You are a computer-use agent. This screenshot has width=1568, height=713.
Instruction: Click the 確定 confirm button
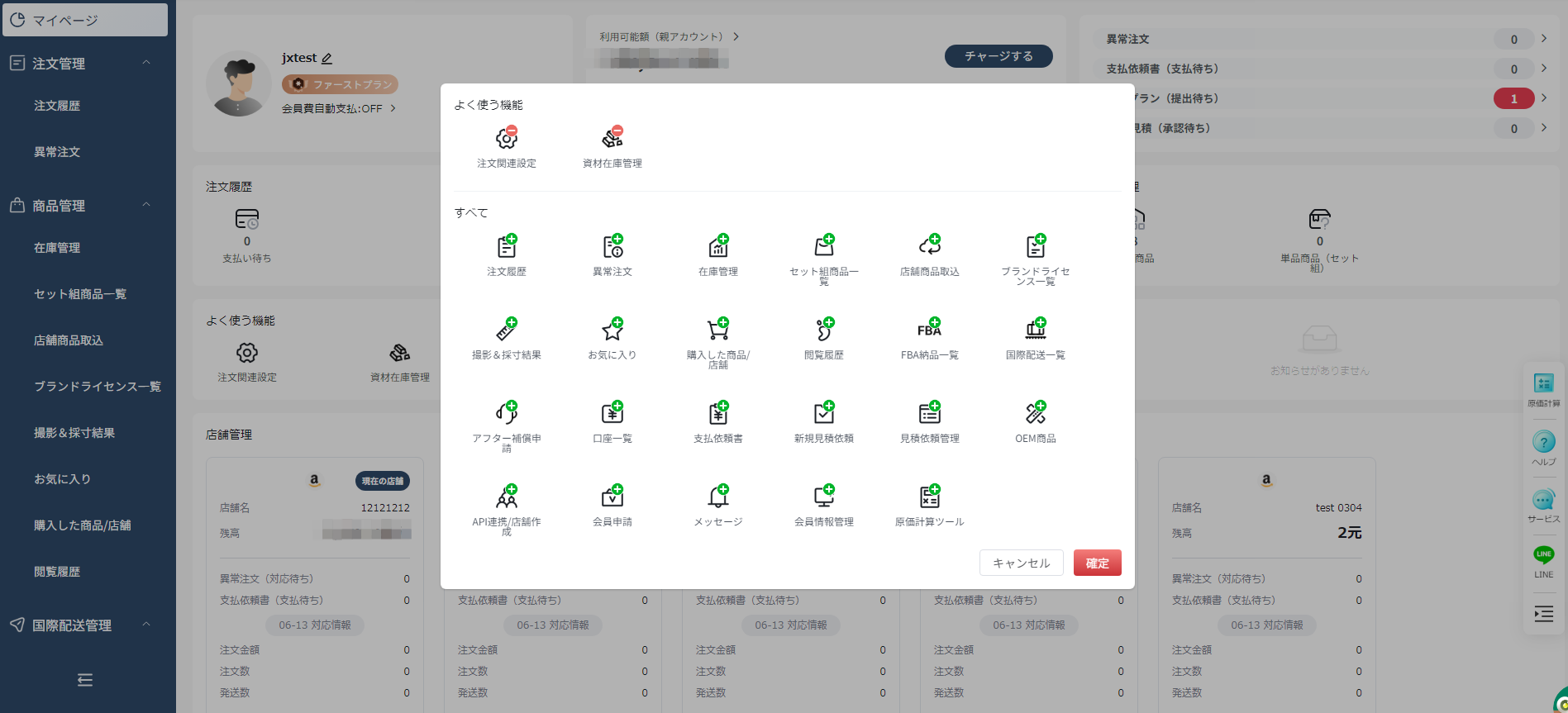(x=1097, y=563)
